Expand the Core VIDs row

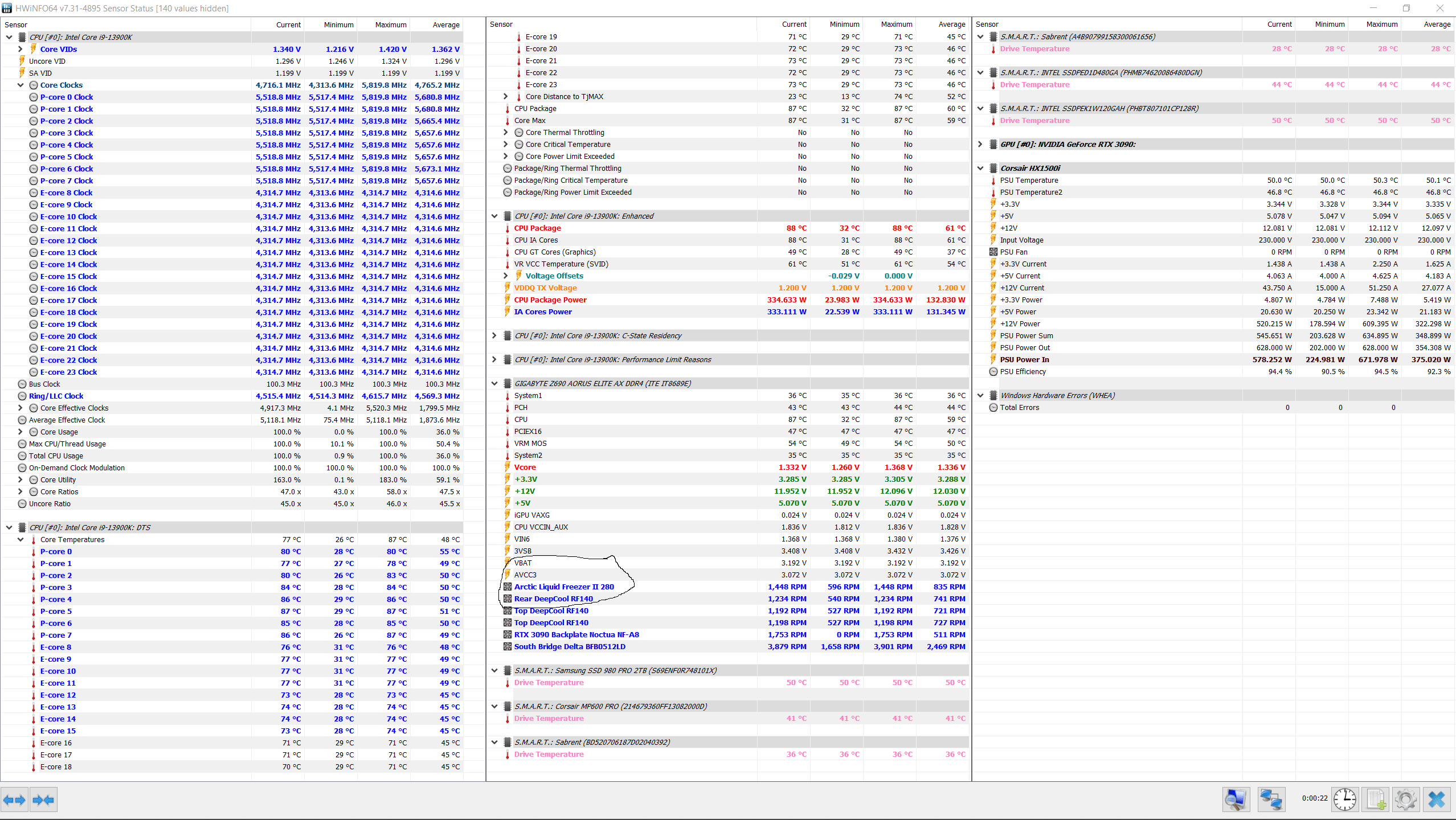(x=21, y=50)
